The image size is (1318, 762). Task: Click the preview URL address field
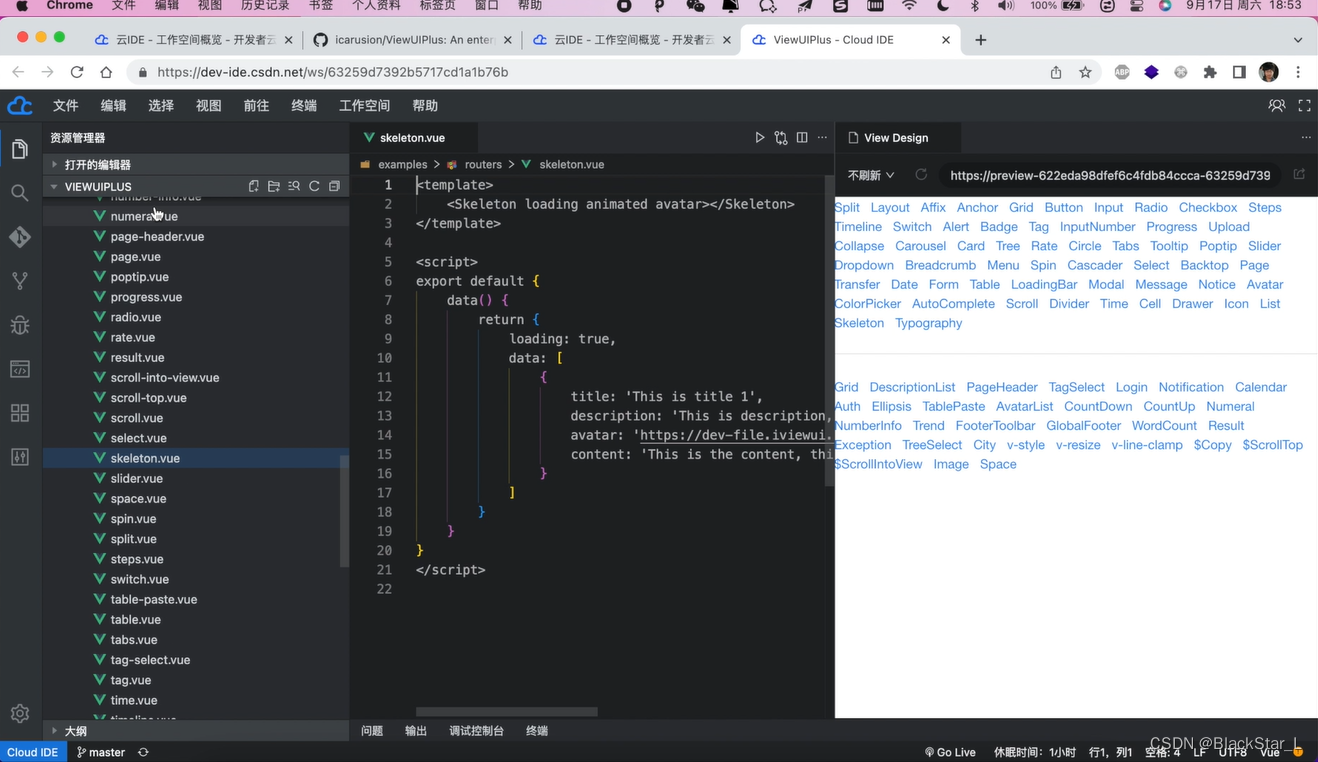(x=1110, y=175)
